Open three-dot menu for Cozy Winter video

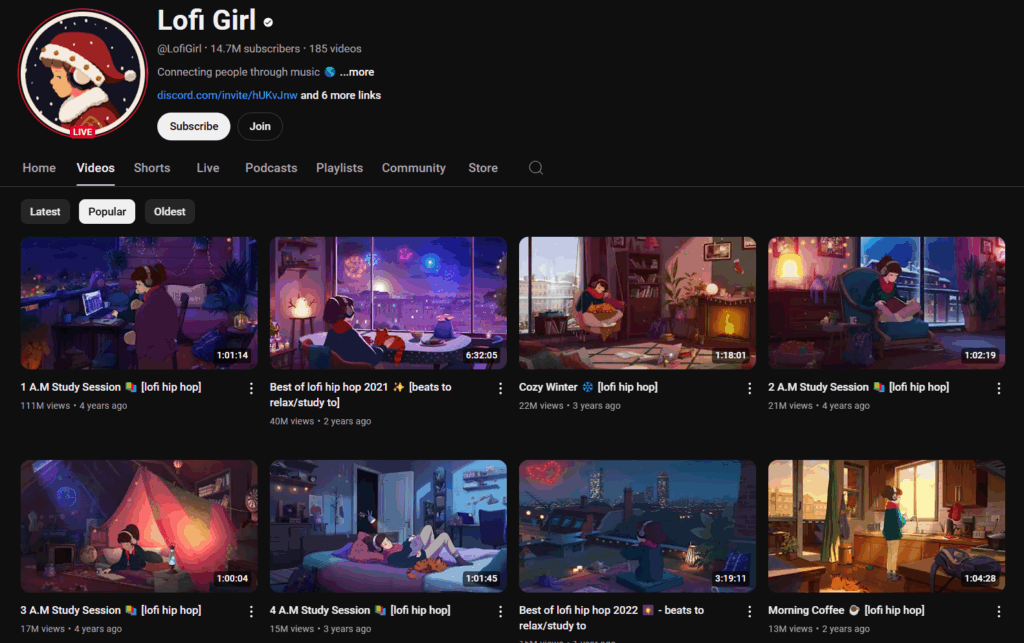[x=750, y=388]
